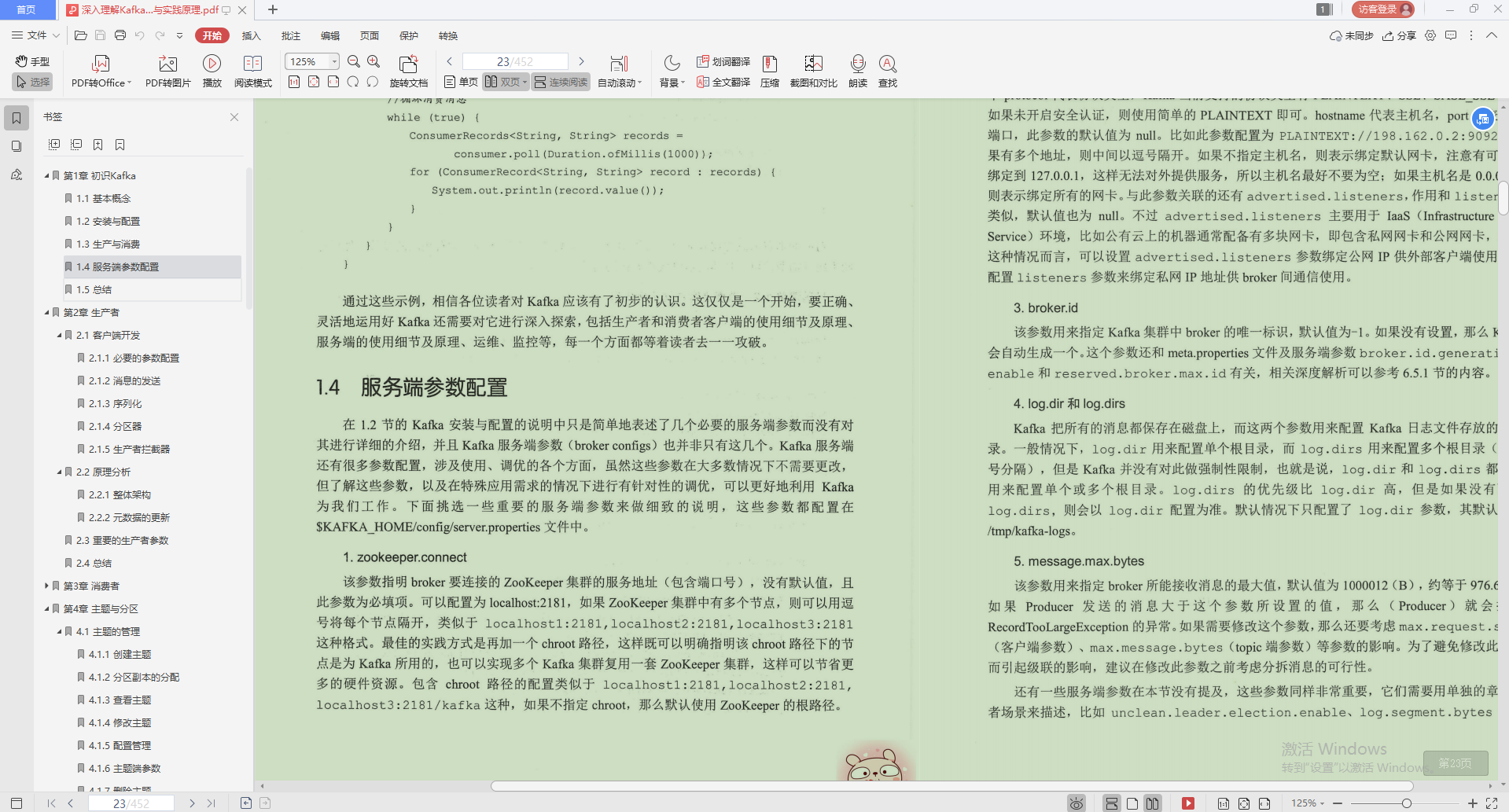Select the PDF转图片 tool
Screen dimensions: 1509x812
click(167, 70)
